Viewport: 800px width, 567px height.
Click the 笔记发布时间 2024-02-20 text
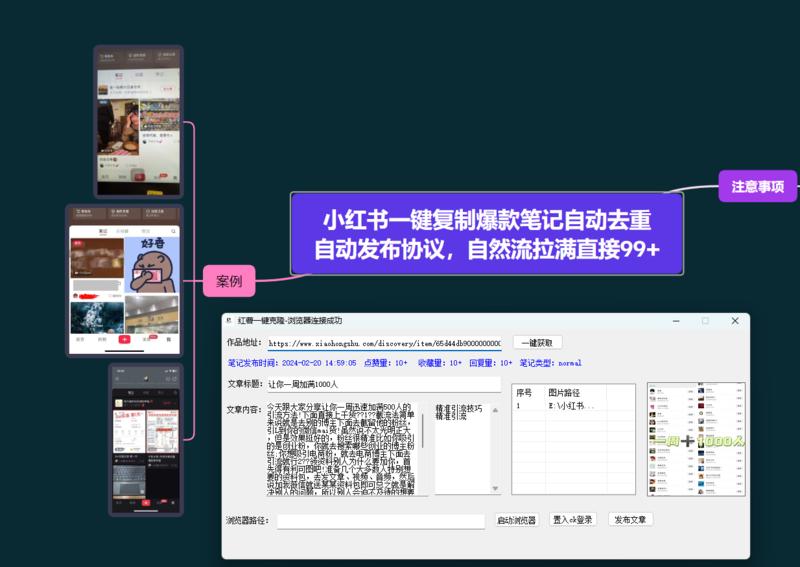pos(292,363)
